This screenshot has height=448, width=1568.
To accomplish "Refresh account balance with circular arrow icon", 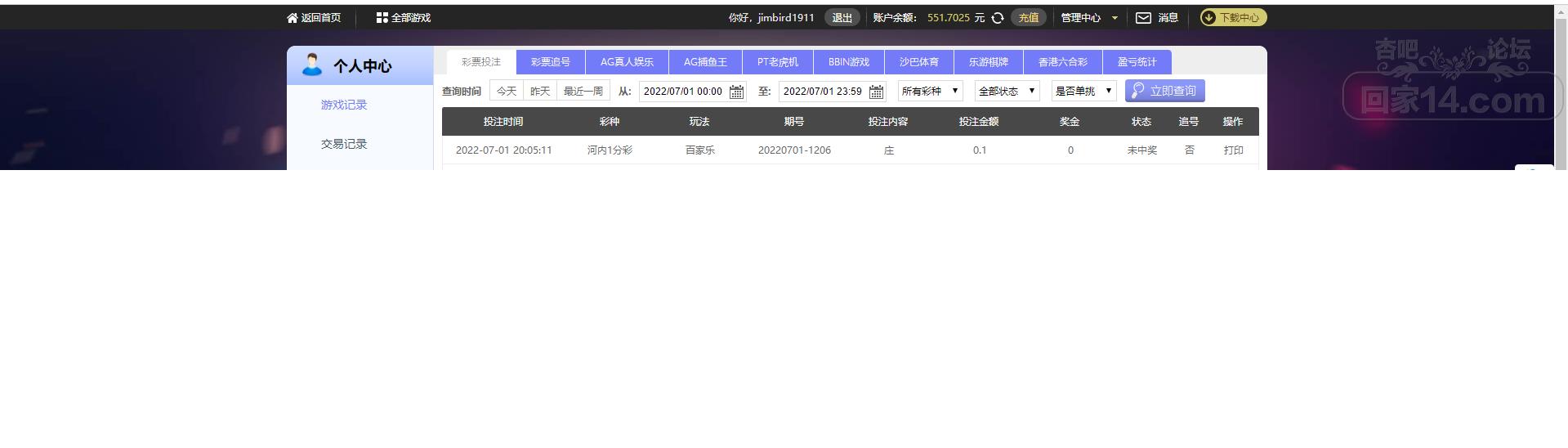I will [998, 17].
